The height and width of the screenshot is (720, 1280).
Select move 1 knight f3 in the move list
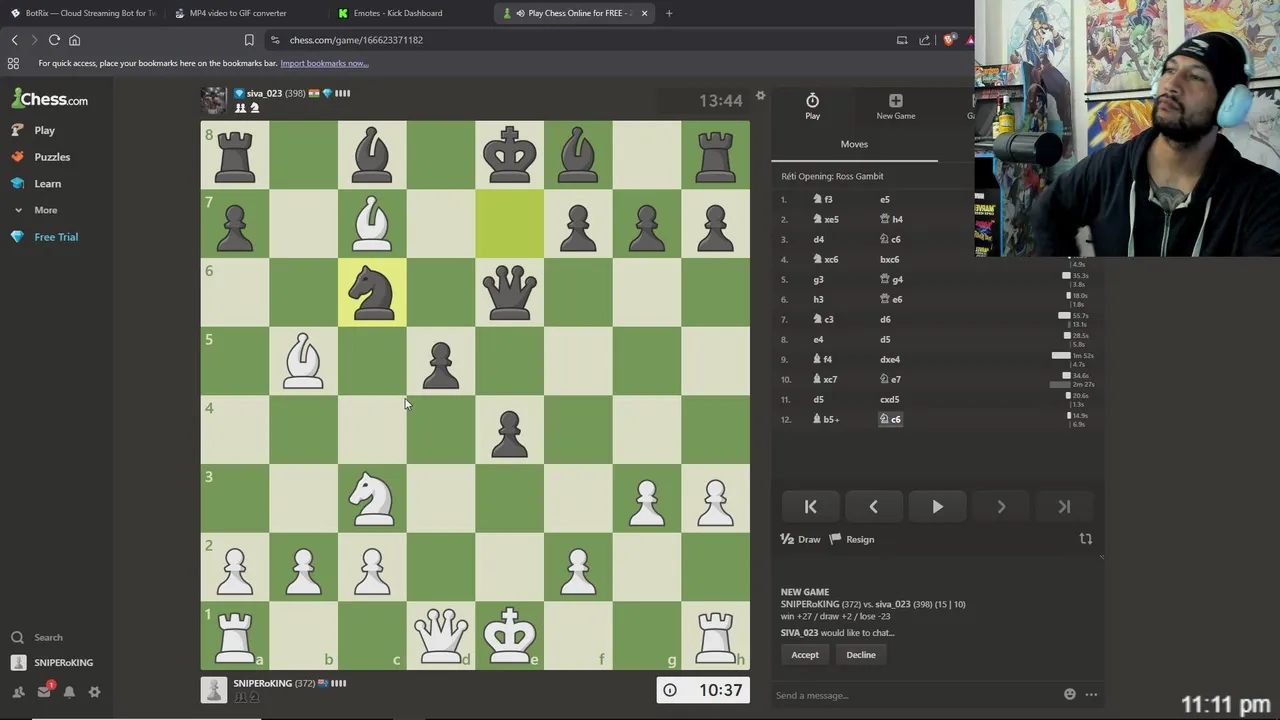click(823, 199)
